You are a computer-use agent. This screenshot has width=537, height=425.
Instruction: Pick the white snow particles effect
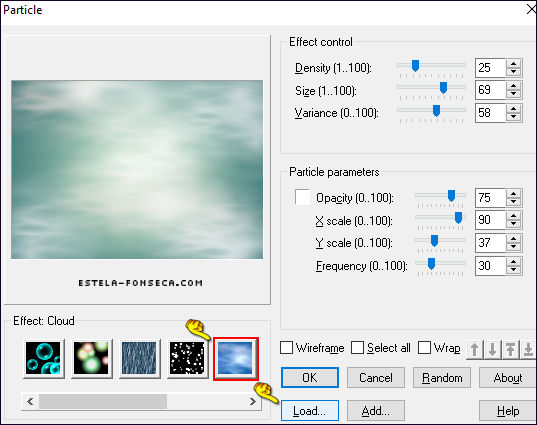[x=187, y=358]
